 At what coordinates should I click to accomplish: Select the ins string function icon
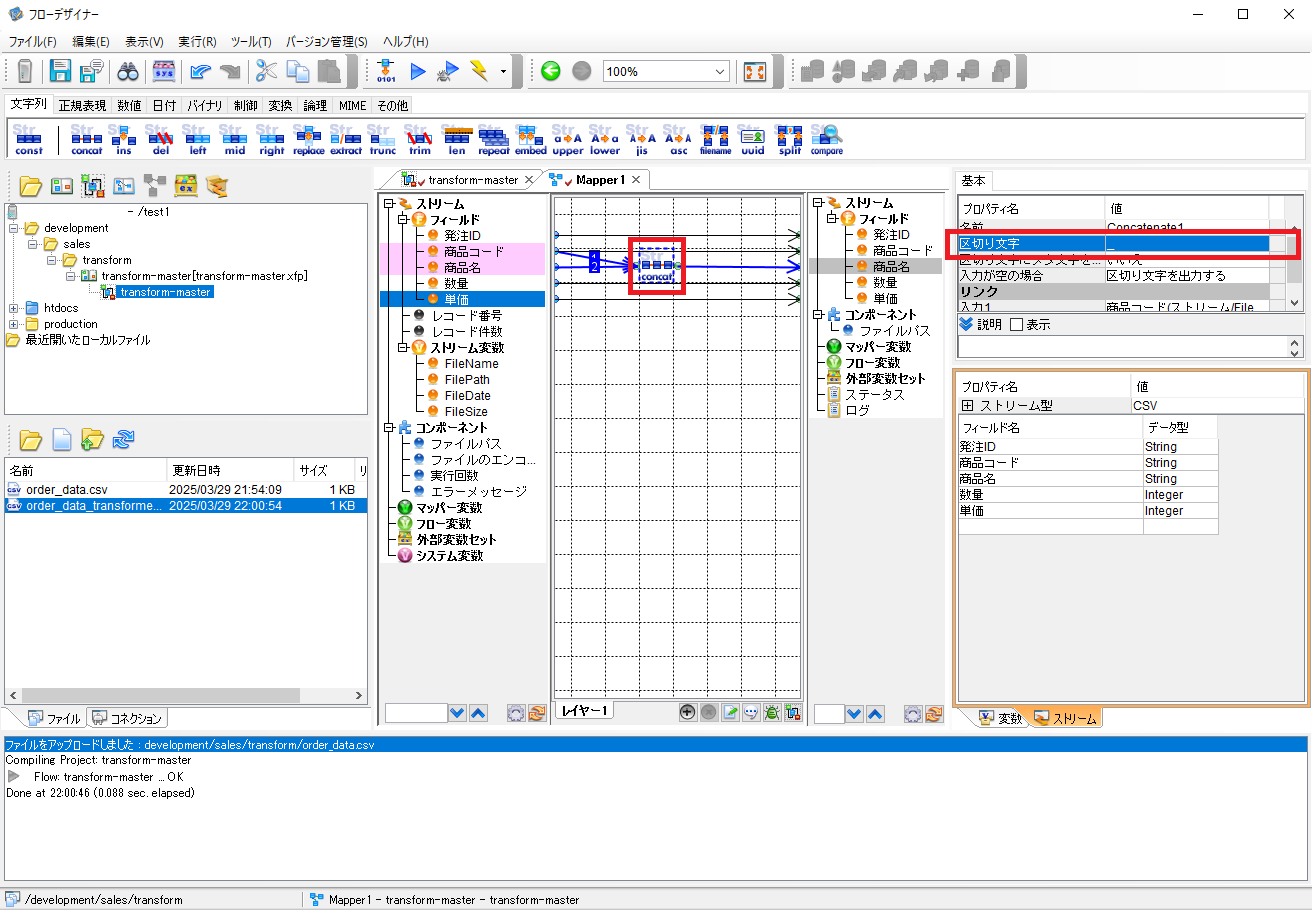pos(123,139)
